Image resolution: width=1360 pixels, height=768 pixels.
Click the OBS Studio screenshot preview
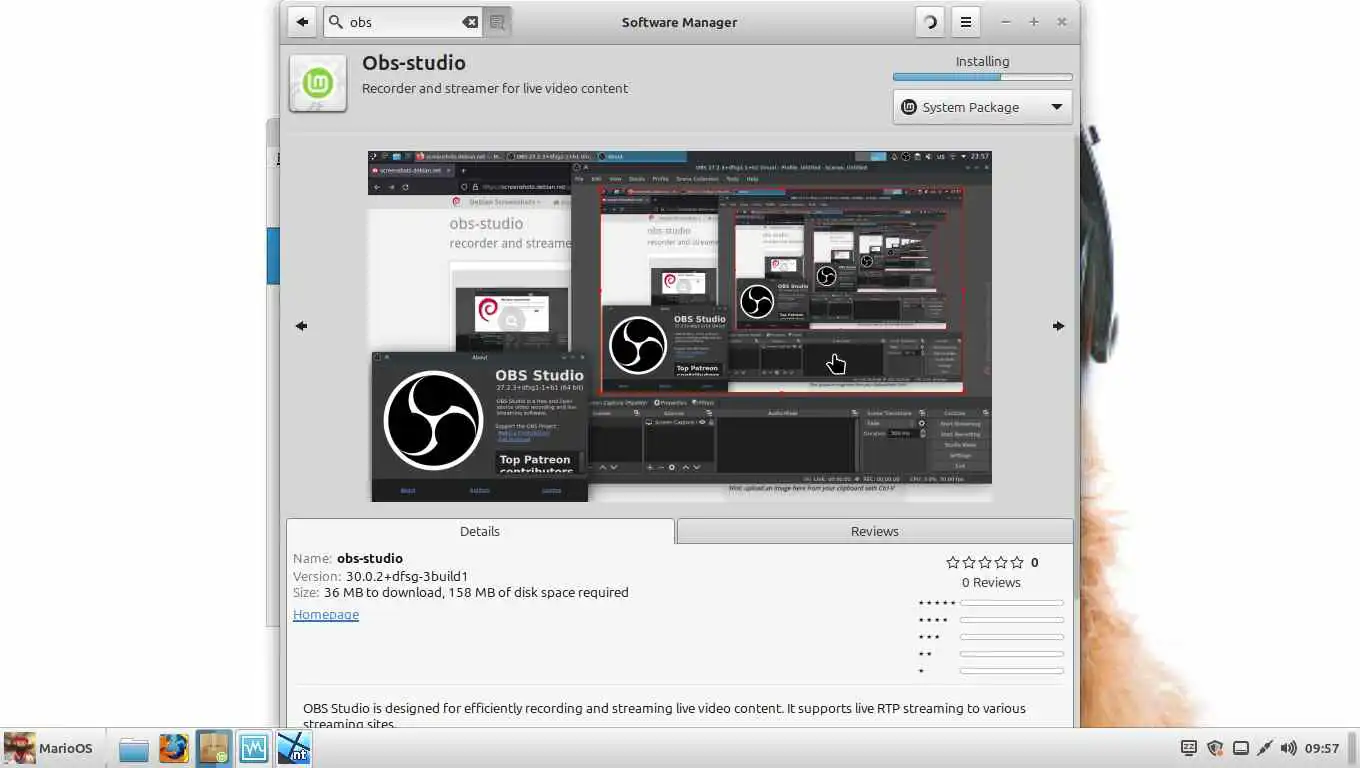point(680,326)
